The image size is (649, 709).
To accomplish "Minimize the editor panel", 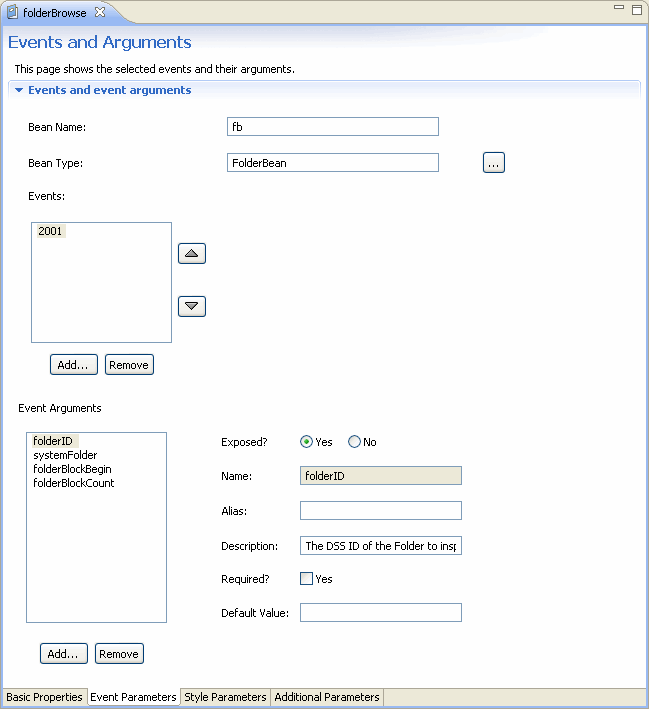I will pos(619,7).
